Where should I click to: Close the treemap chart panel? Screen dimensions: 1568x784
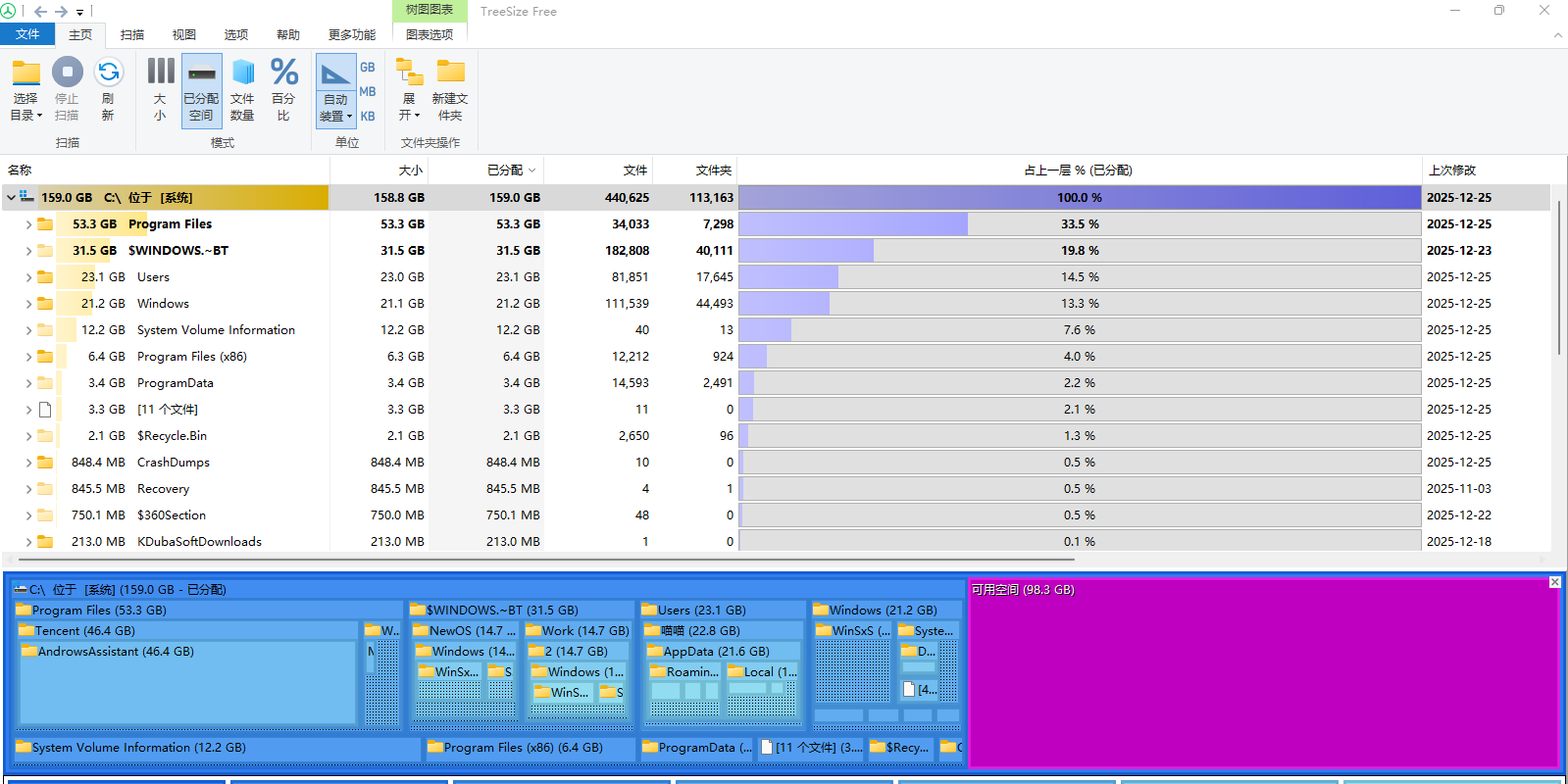(x=1554, y=582)
